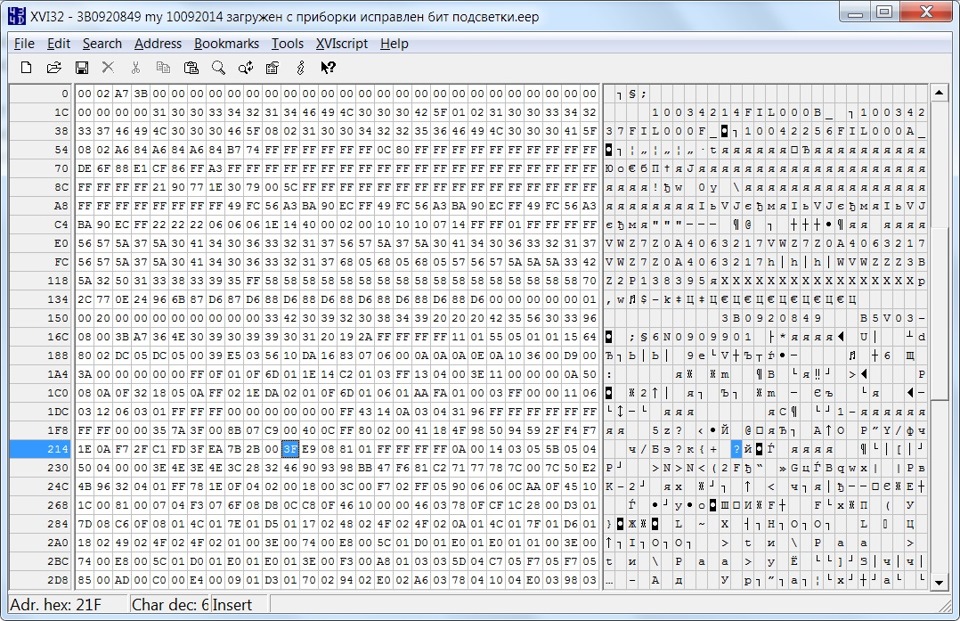Viewport: 960px width, 621px height.
Task: Click address label 16C
Action: pos(40,337)
